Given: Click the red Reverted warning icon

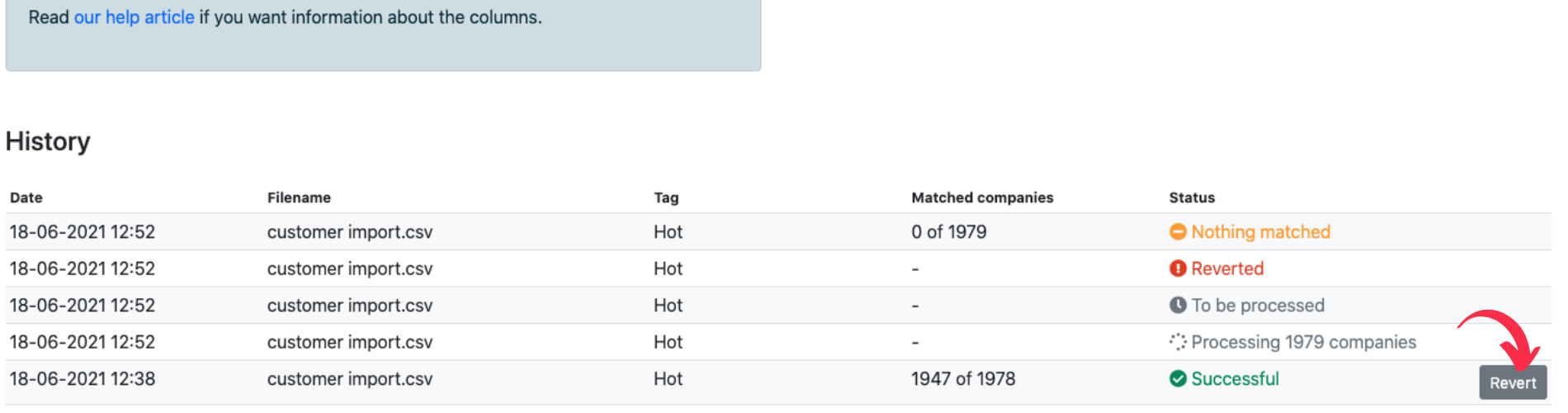Looking at the screenshot, I should 1178,268.
